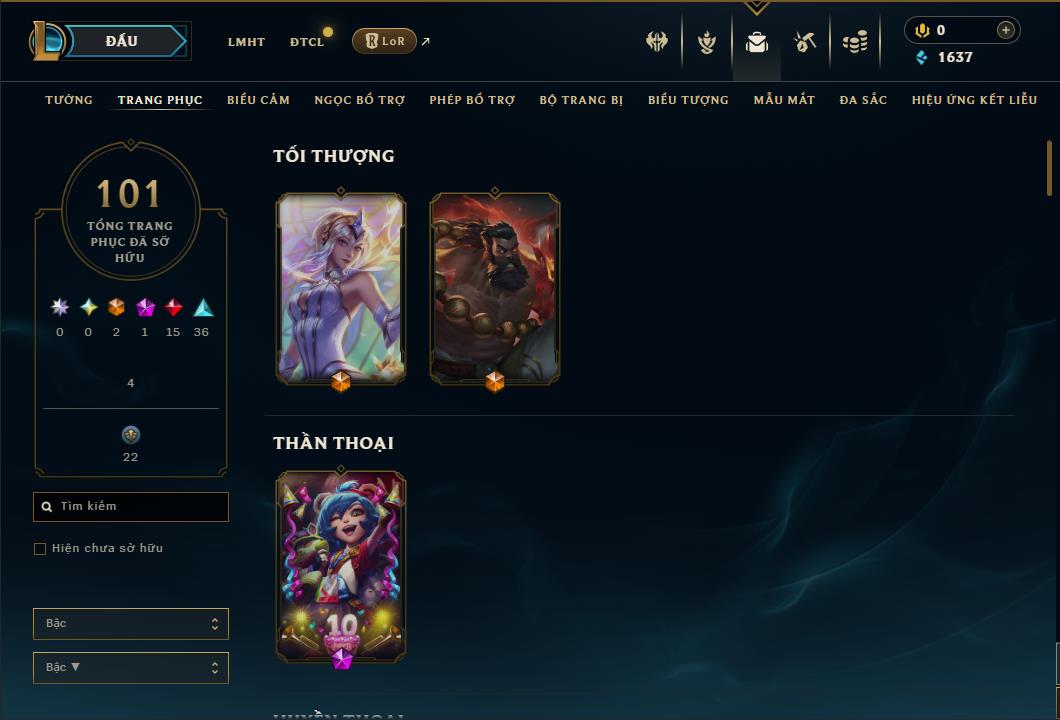Click the Tìm kiếm search field
1060x720 pixels.
coord(130,506)
